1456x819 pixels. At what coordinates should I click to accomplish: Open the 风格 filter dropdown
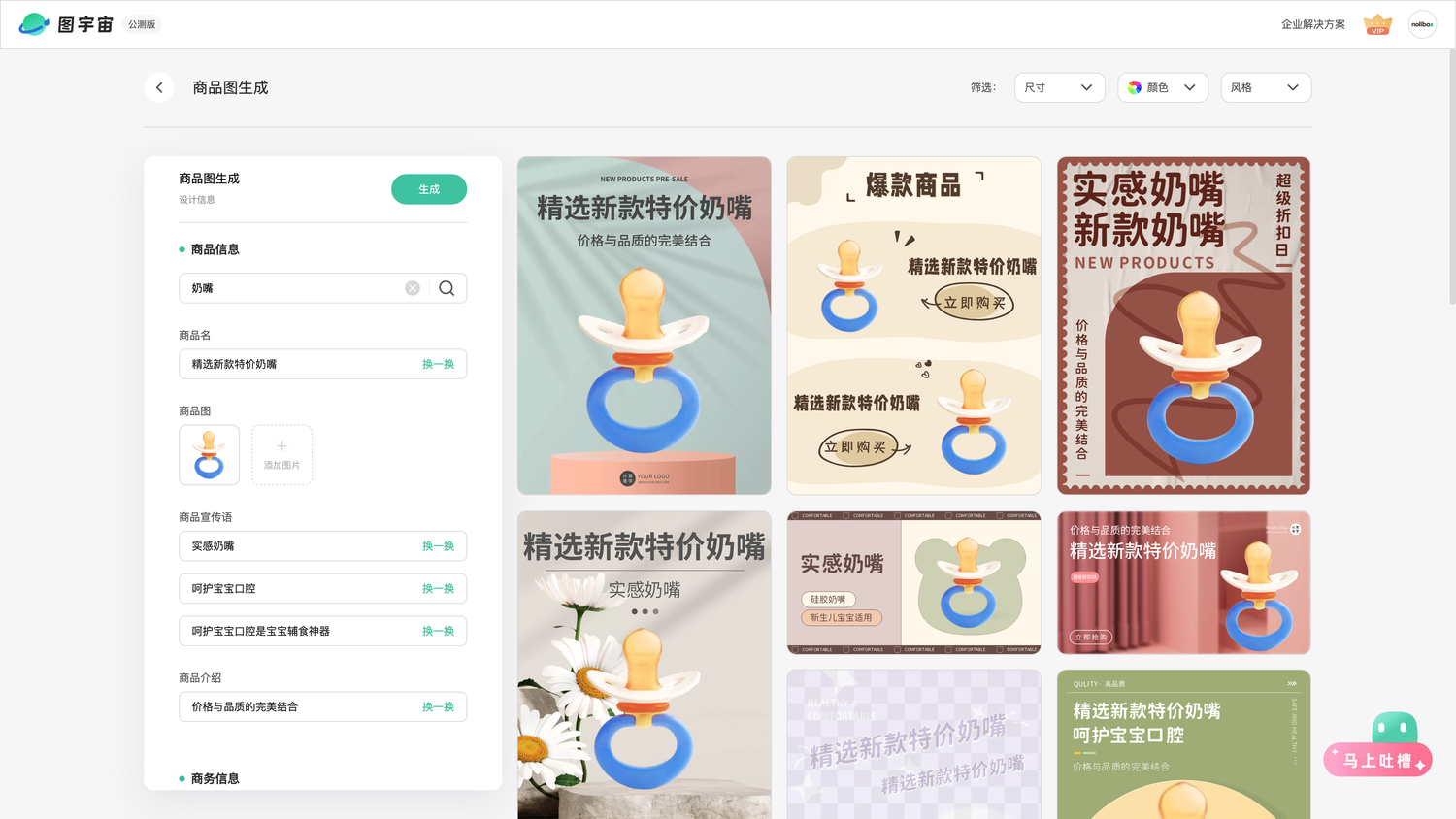pos(1266,87)
